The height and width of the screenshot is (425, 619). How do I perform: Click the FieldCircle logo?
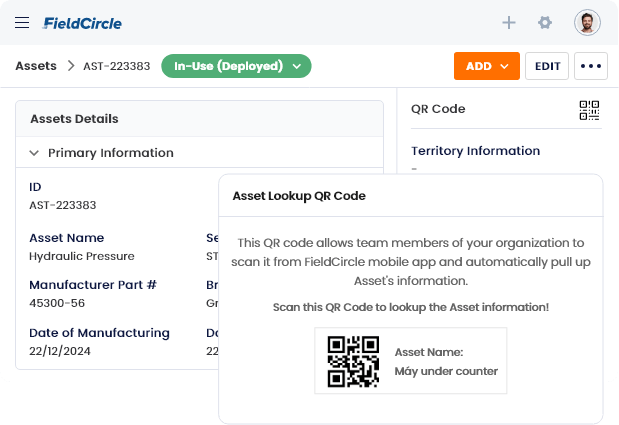[x=83, y=23]
